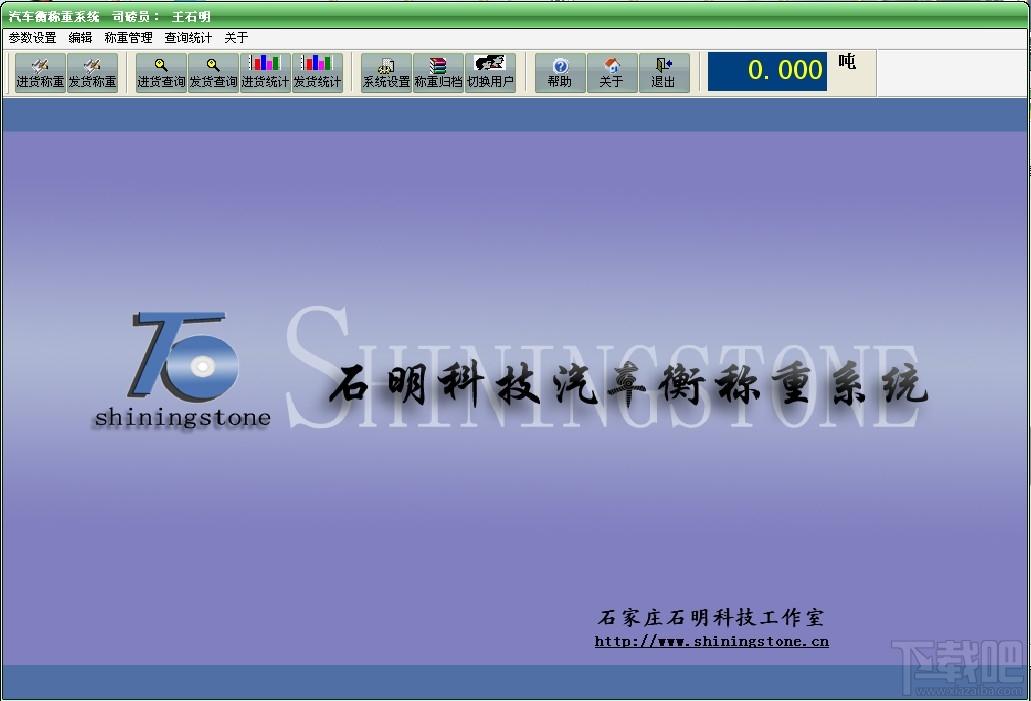This screenshot has width=1031, height=701.
Task: Exit program with 退出 button
Action: (663, 73)
